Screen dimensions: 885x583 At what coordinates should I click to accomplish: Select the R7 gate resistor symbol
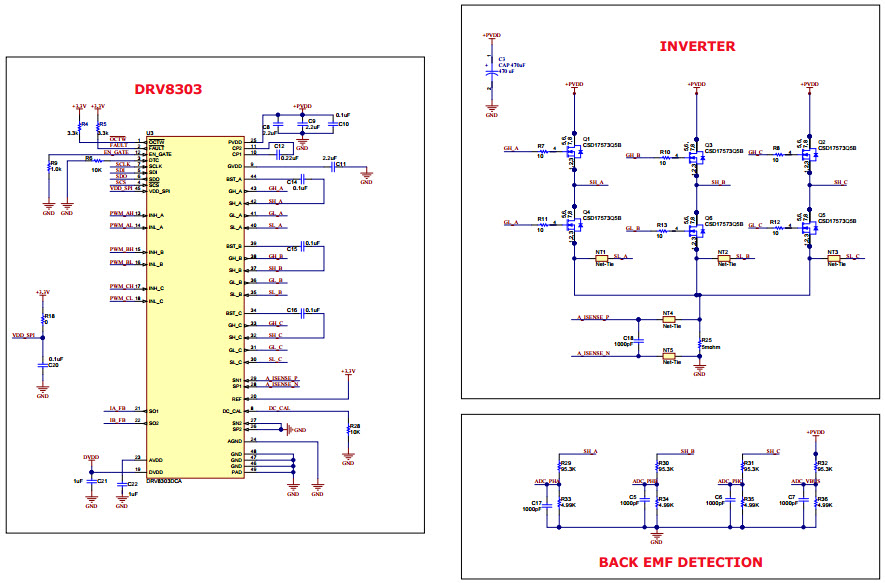[544, 151]
